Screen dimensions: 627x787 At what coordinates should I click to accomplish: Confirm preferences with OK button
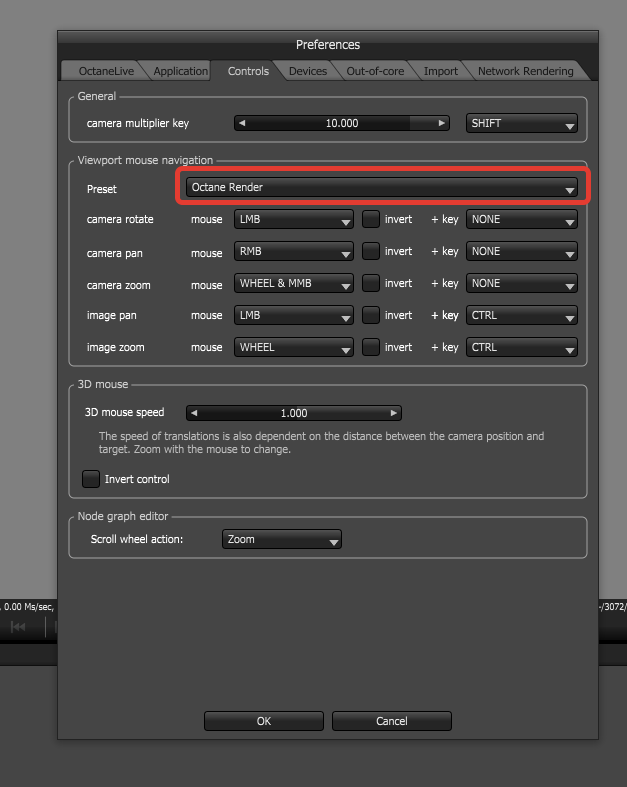(x=264, y=721)
